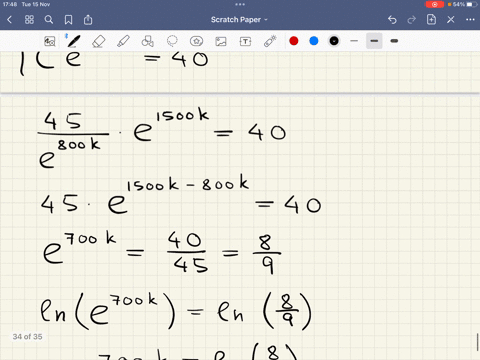Open the Elements sticker tool

tap(196, 41)
